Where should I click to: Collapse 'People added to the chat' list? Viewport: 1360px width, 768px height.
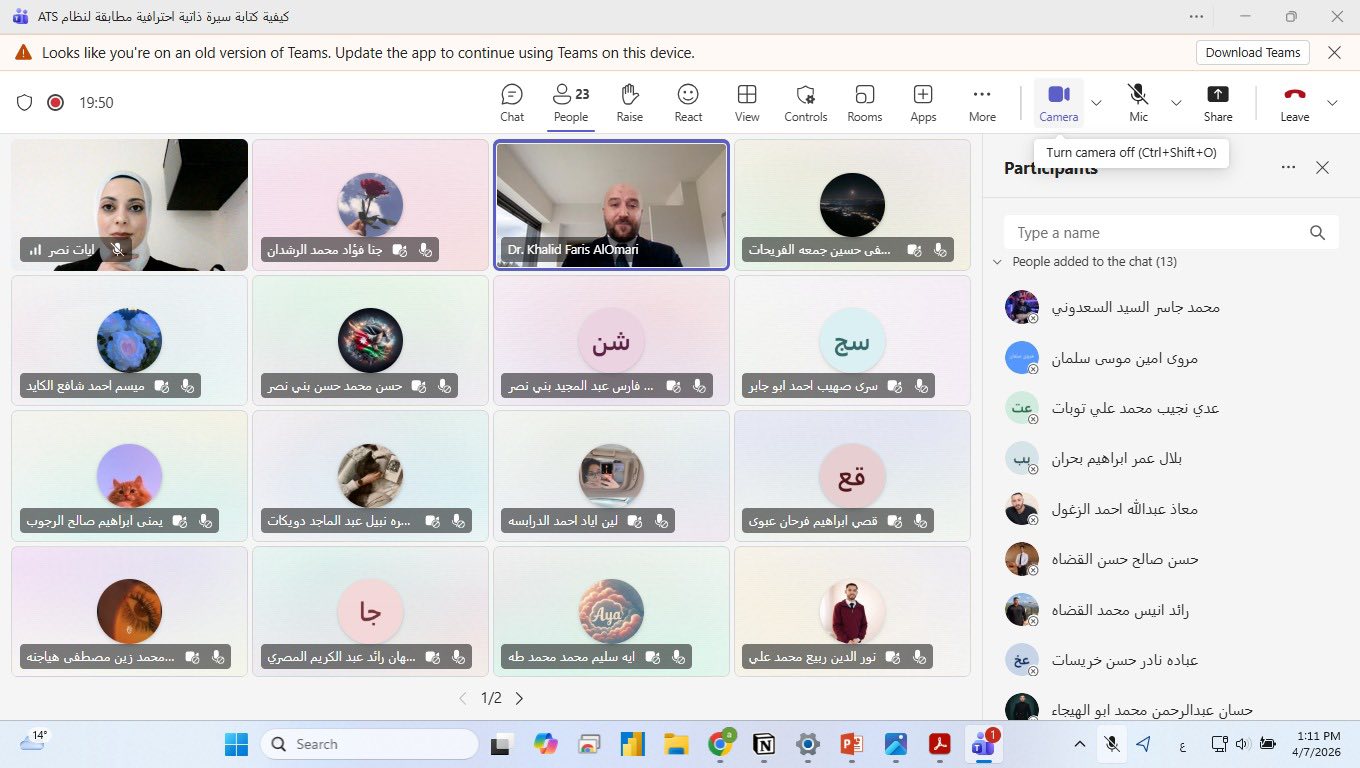tap(997, 262)
